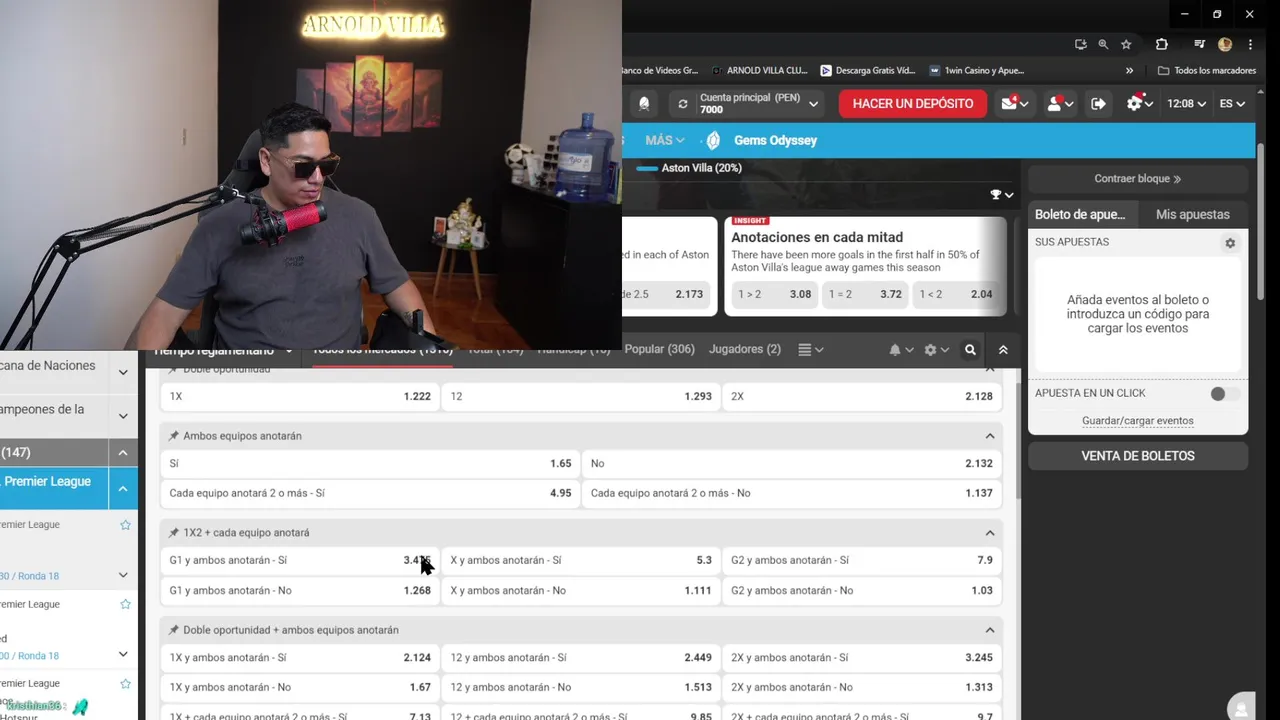Screen dimensions: 1280x720
Task: Open the market search magnifier icon
Action: [x=970, y=350]
